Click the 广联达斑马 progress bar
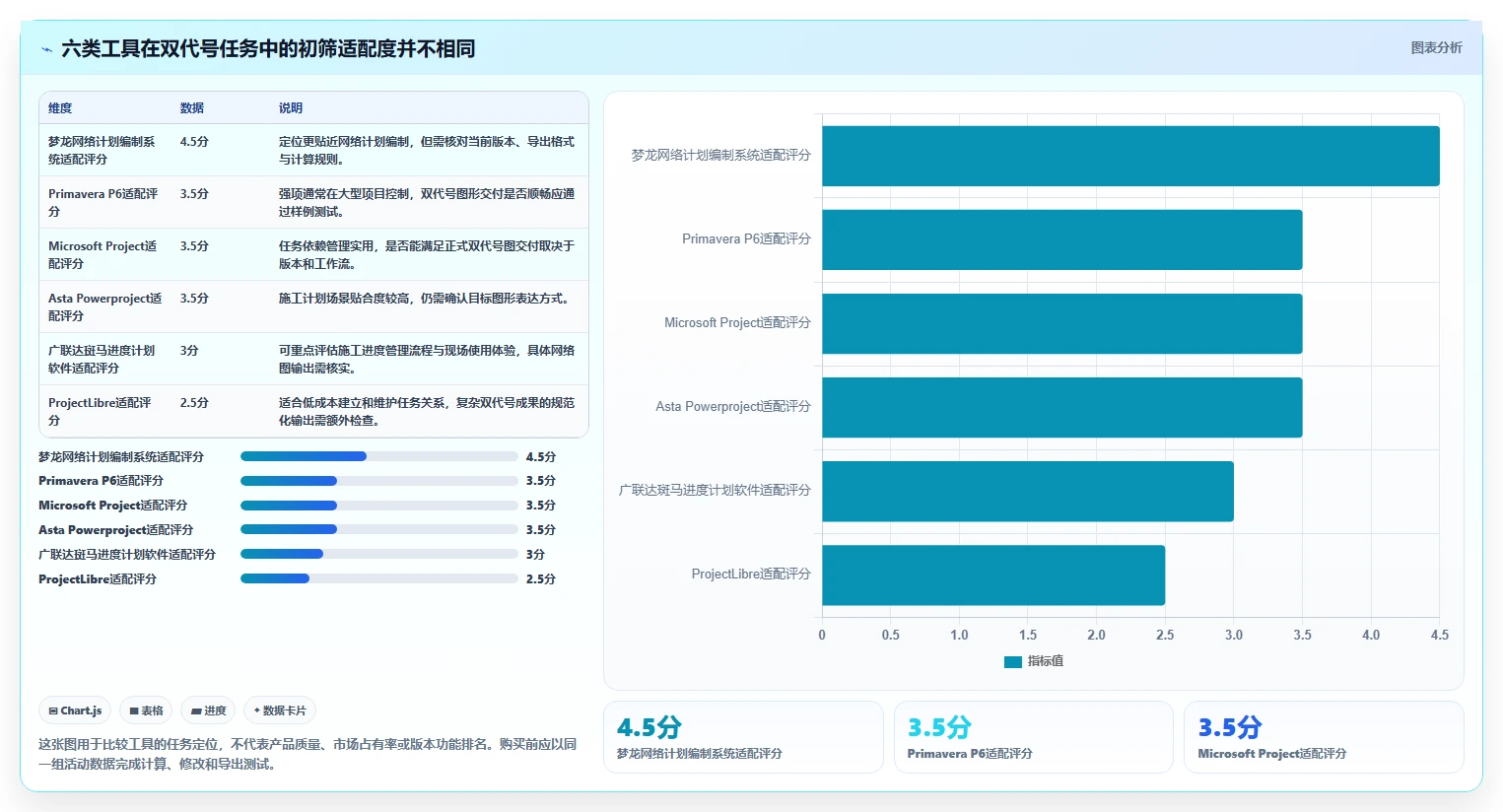This screenshot has width=1503, height=812. coord(379,554)
